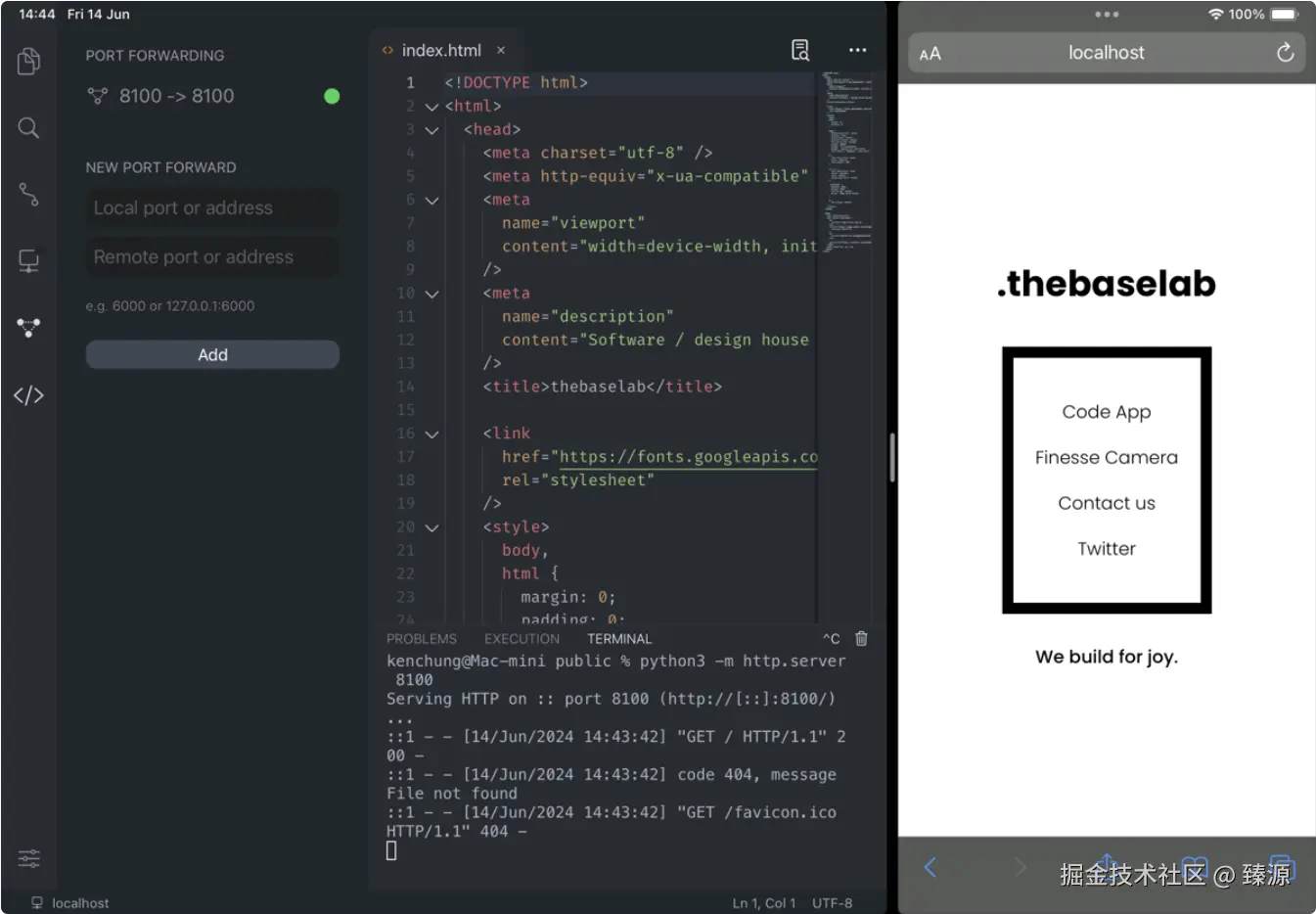Open the Finesse Camera link
The height and width of the screenshot is (914, 1316).
(x=1107, y=457)
